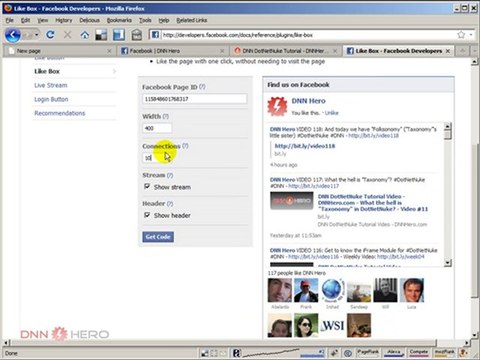Switch to Facebook | DNN Hero tab
The image size is (480, 360).
click(x=172, y=51)
